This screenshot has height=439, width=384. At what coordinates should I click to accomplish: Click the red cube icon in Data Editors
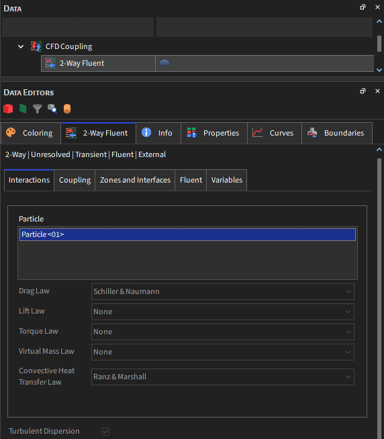8,109
